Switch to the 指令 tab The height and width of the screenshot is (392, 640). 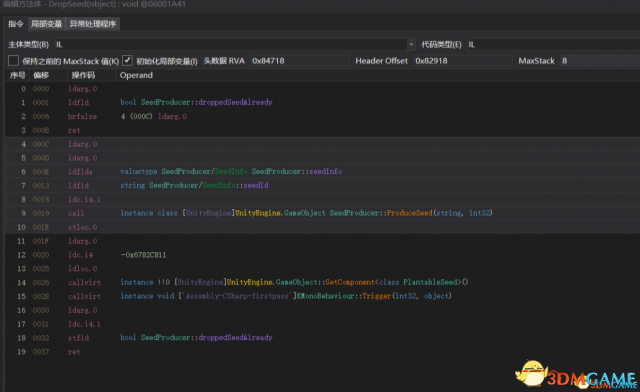click(16, 24)
